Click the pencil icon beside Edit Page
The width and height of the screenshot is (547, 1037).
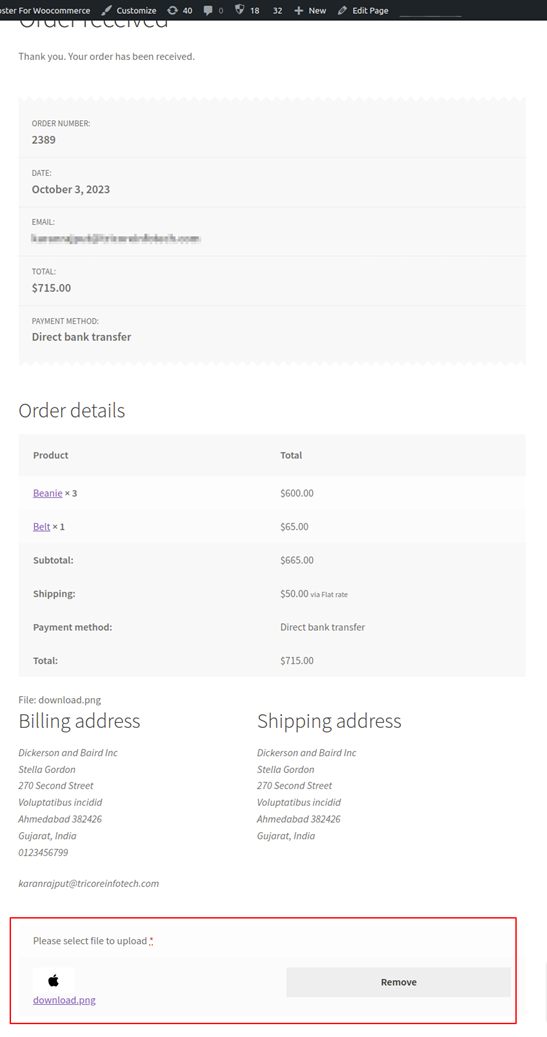[x=342, y=11]
